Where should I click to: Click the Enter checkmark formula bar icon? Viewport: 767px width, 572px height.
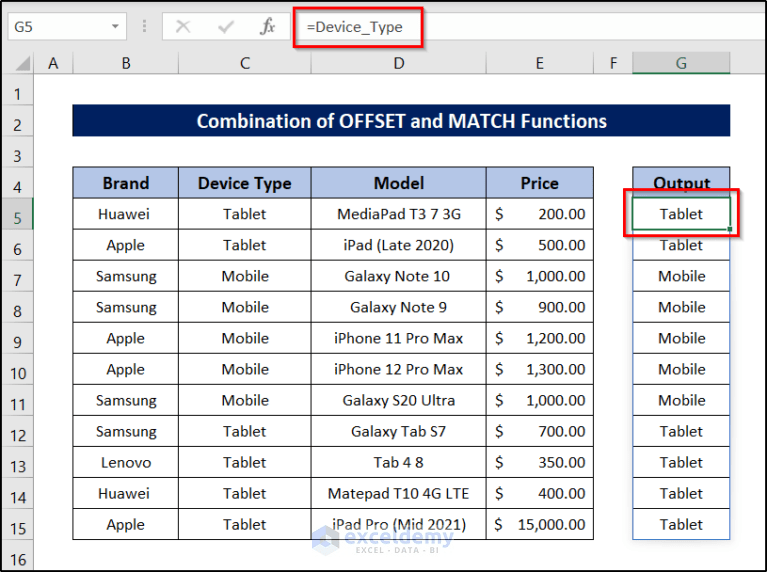[x=226, y=26]
